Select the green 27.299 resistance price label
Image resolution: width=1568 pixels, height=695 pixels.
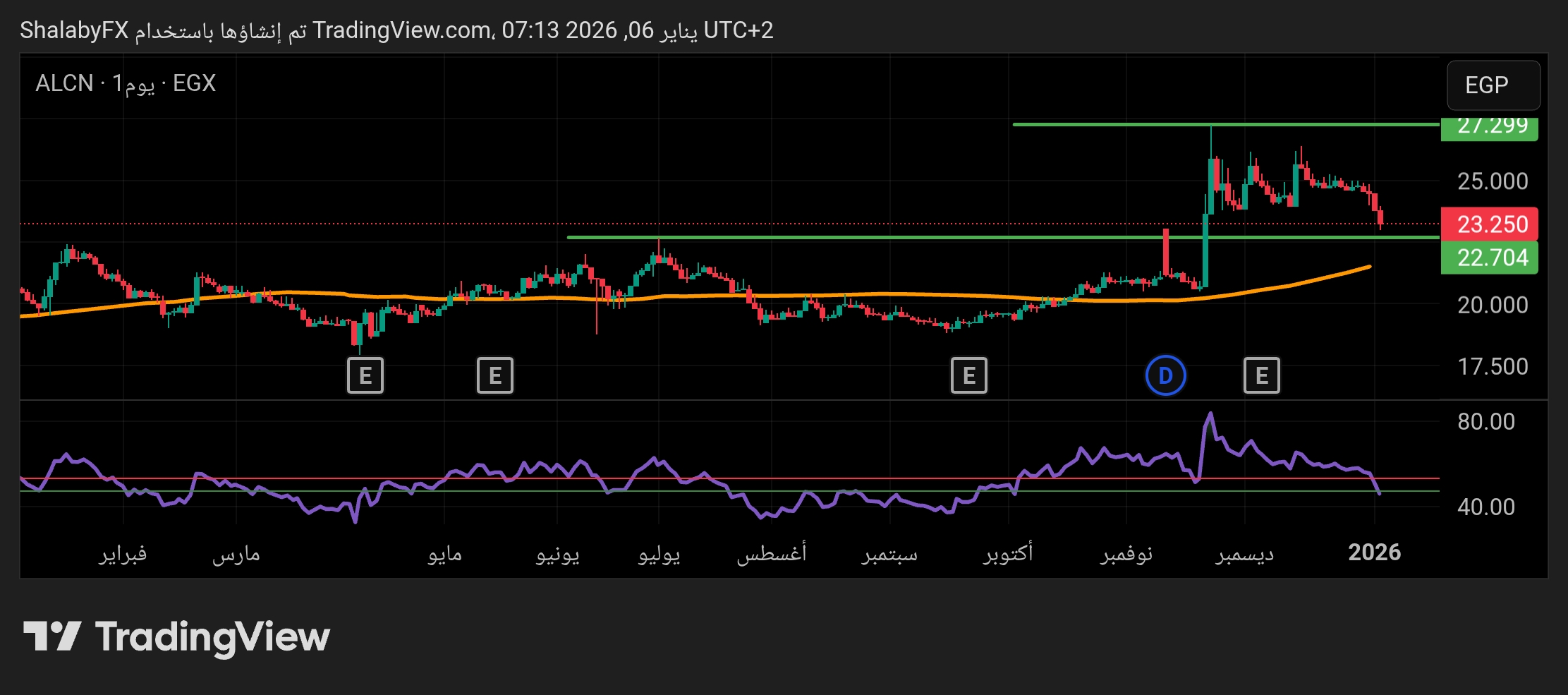click(x=1491, y=128)
